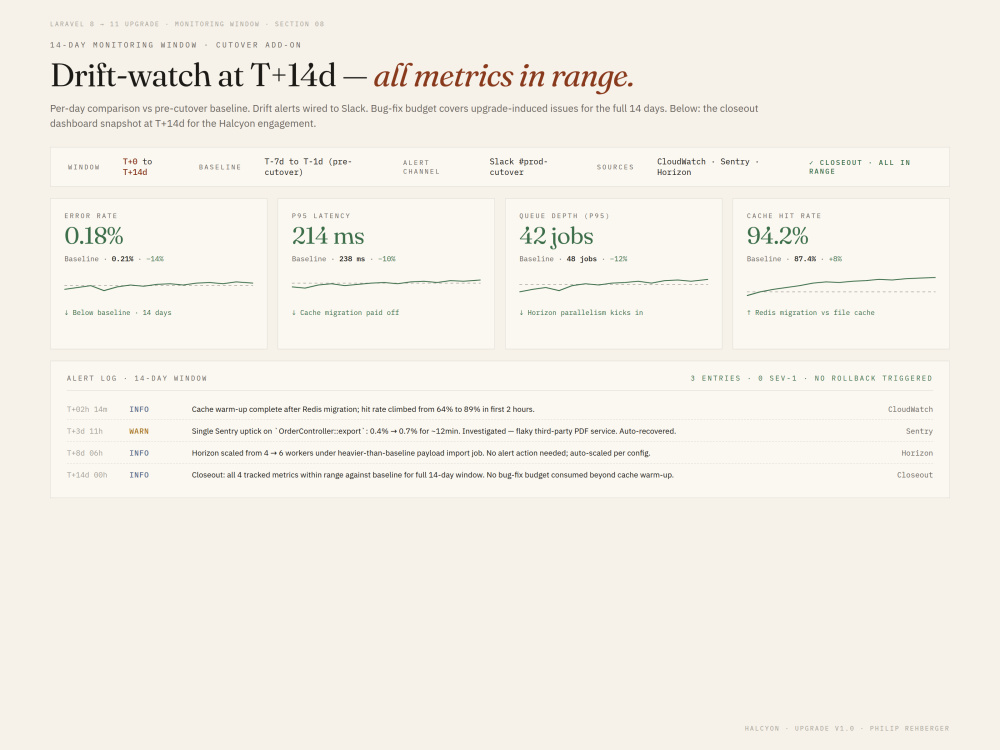Click the 'T+02h 14m' timestamp
1000x750 pixels.
pos(87,409)
